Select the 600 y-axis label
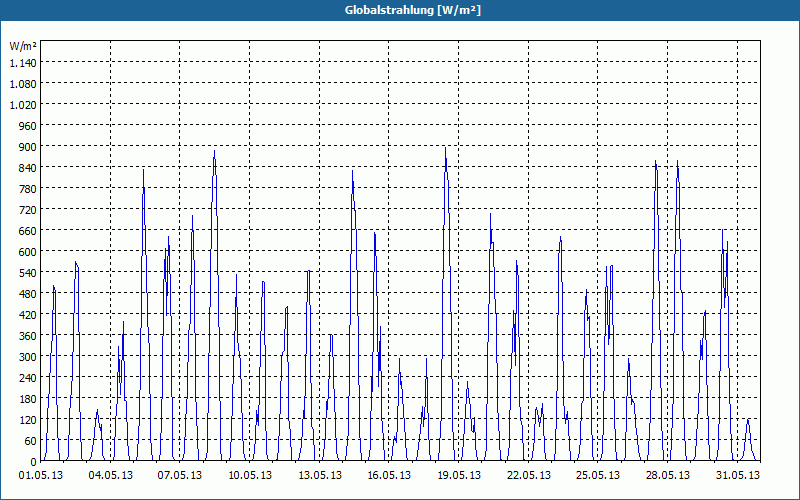This screenshot has width=800, height=500. (x=28, y=252)
